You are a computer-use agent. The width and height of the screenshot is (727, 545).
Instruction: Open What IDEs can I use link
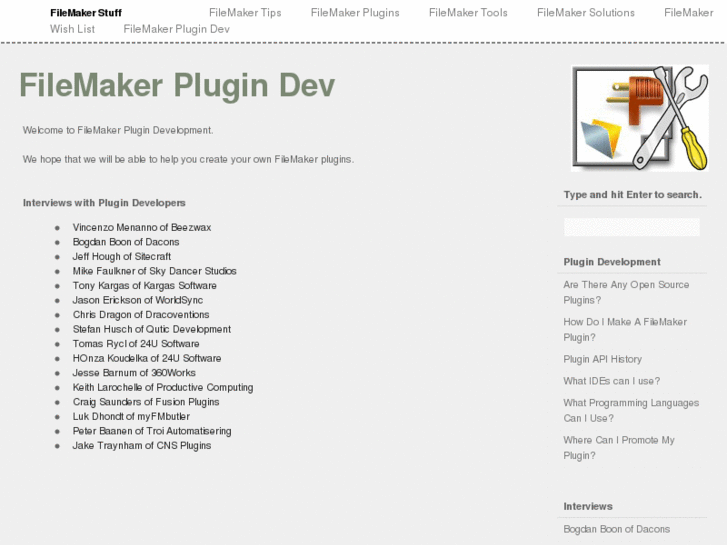pos(612,381)
